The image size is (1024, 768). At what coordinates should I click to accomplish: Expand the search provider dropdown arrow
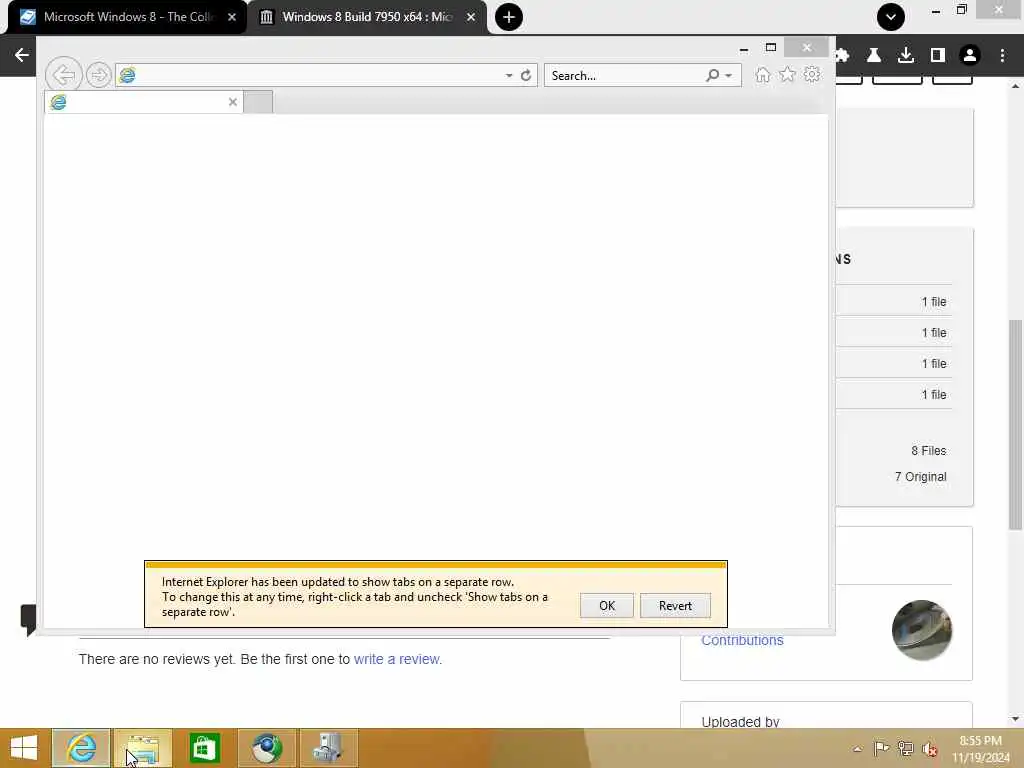tap(729, 76)
